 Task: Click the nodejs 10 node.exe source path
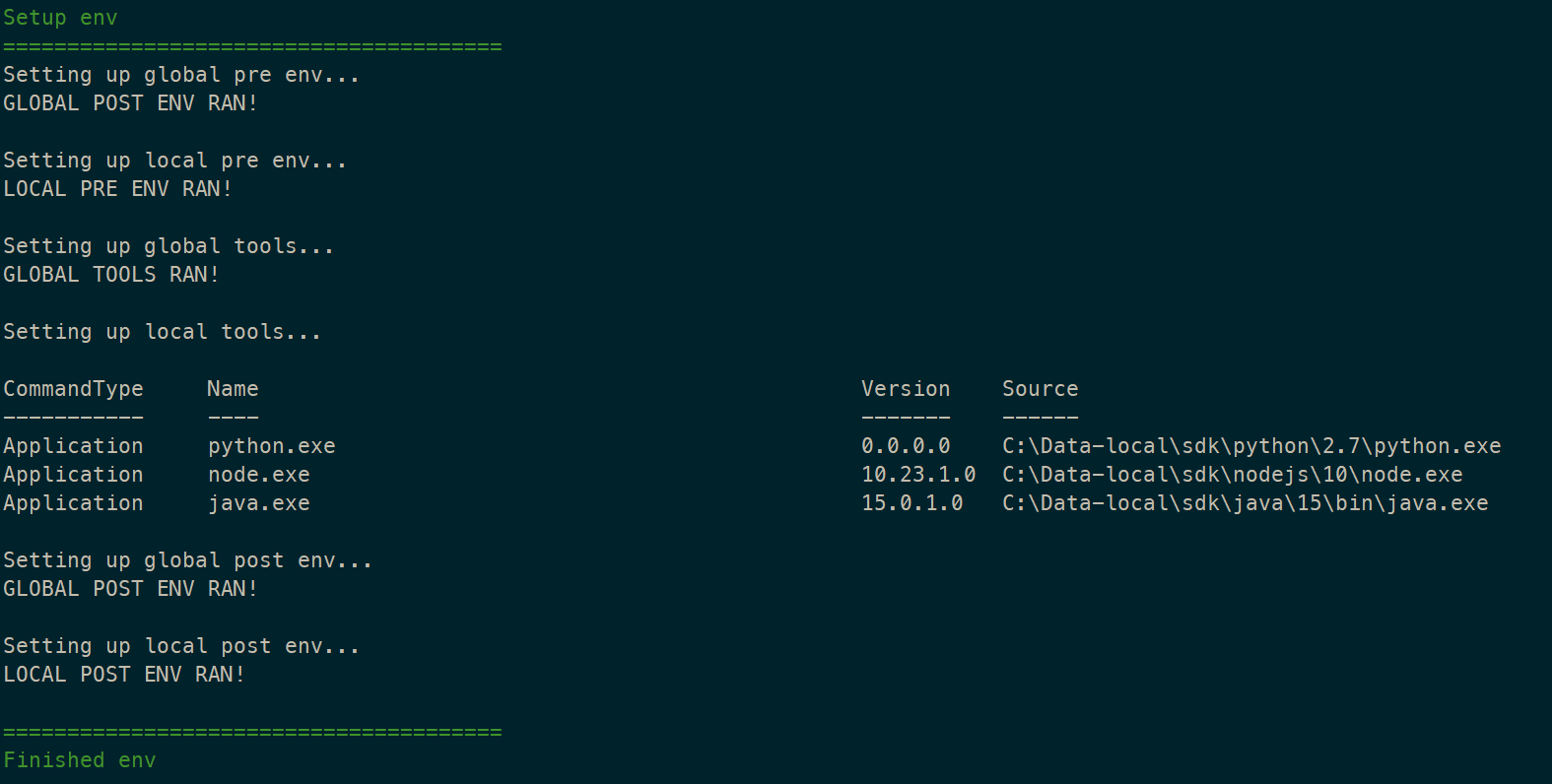[x=1233, y=475]
